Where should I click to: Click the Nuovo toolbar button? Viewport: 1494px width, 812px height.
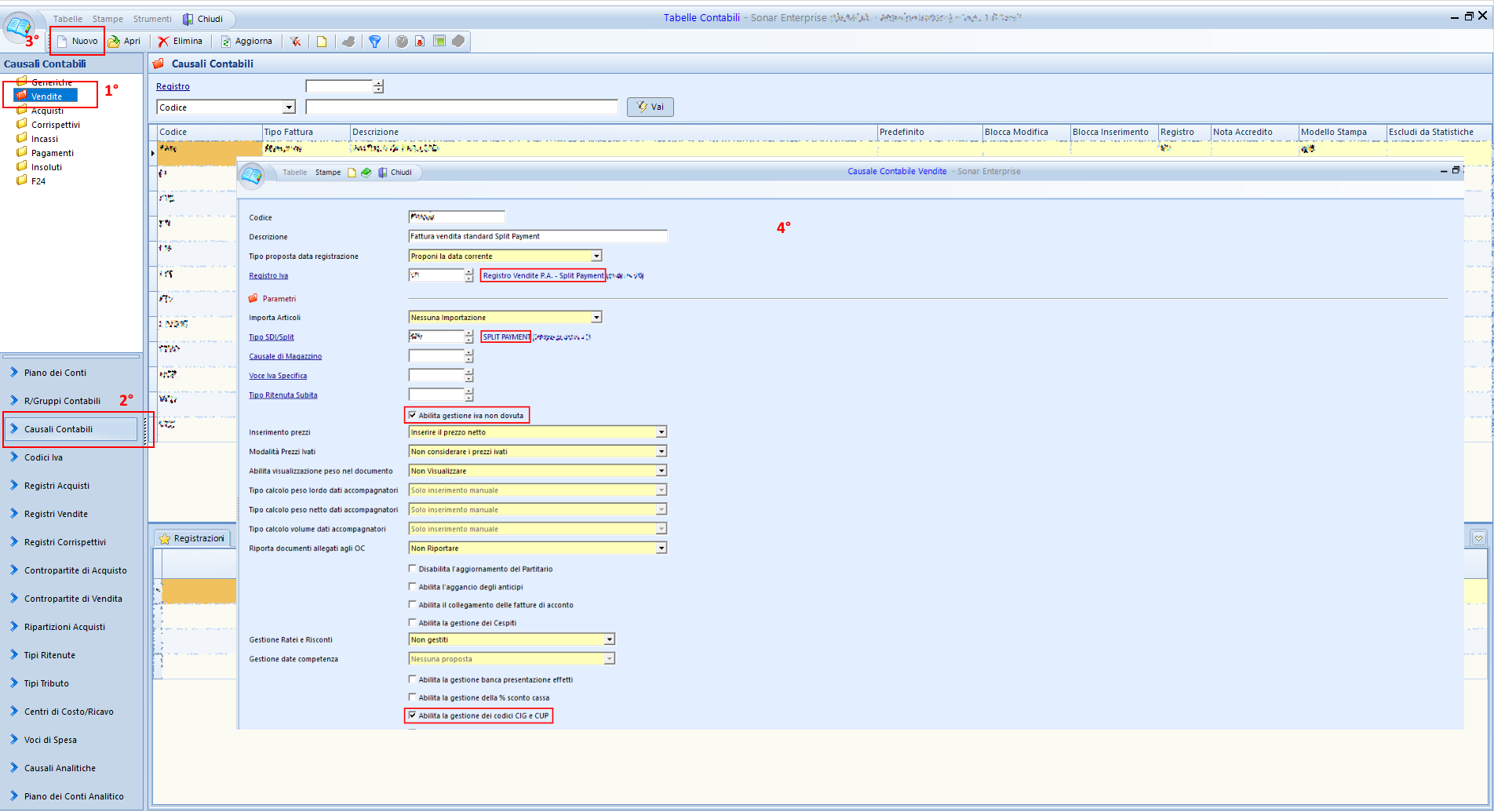pyautogui.click(x=77, y=42)
